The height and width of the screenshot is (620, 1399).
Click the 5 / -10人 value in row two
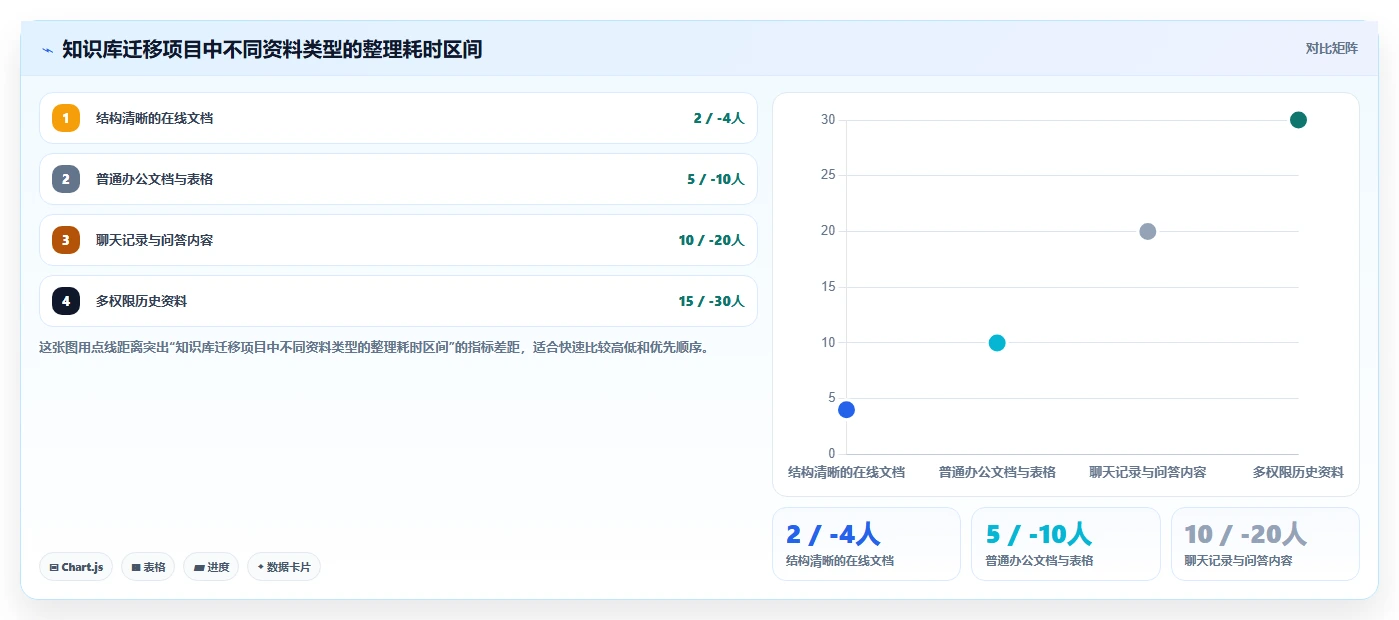pos(715,179)
